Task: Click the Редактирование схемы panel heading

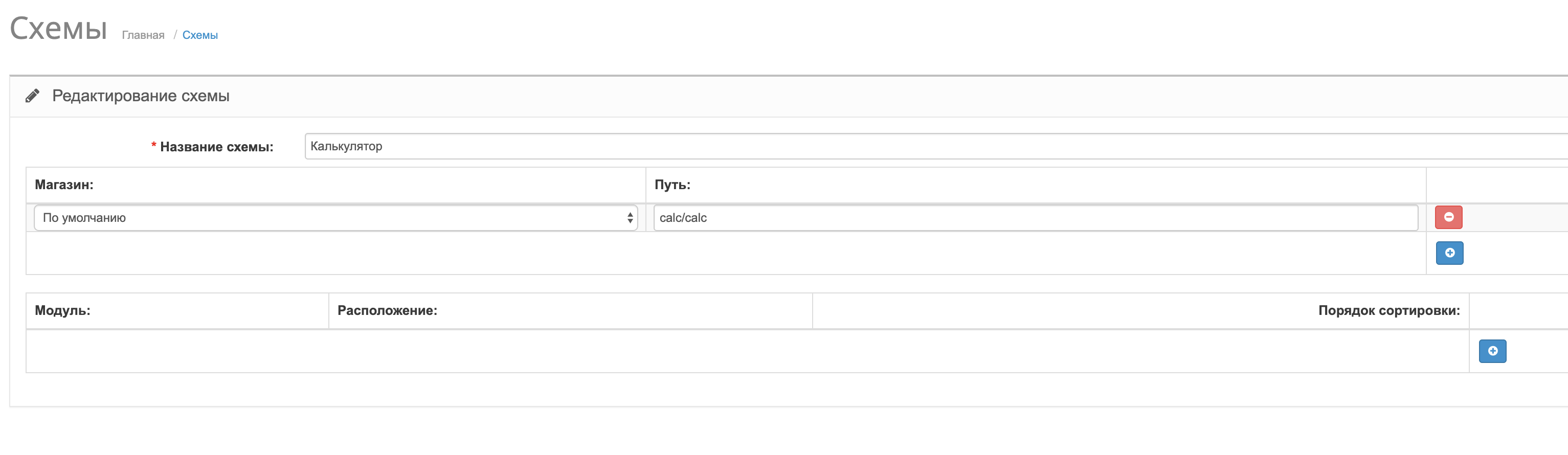Action: (141, 96)
